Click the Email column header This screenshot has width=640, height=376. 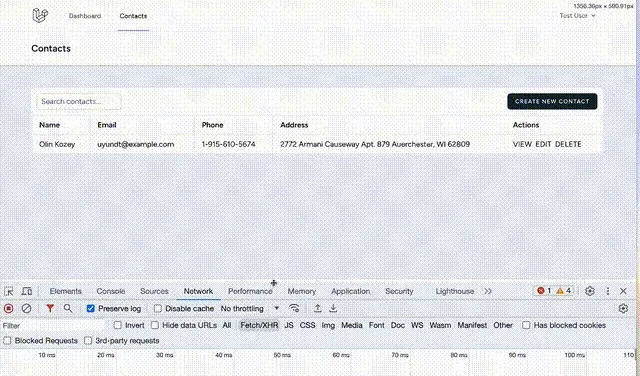107,125
